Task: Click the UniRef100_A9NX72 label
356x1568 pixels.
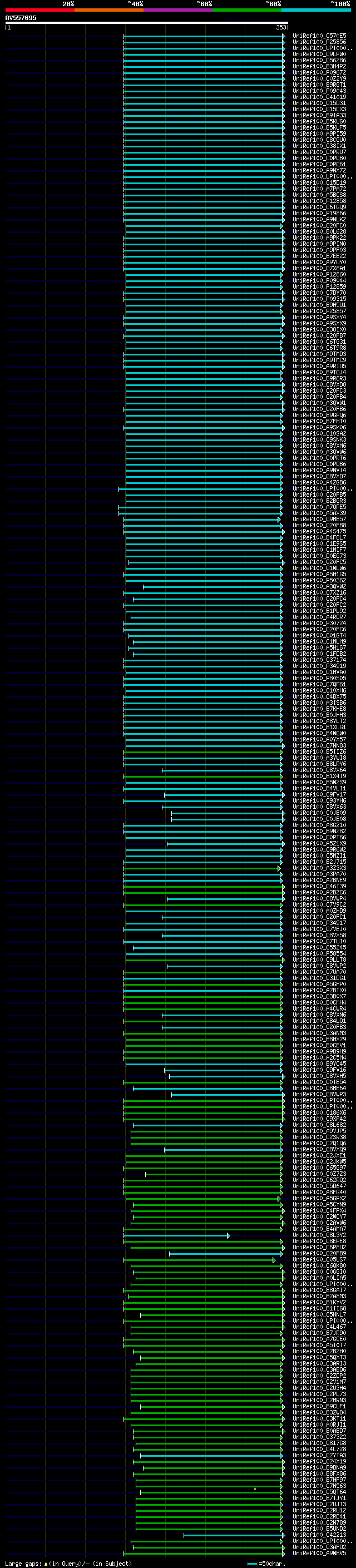Action: click(x=319, y=170)
